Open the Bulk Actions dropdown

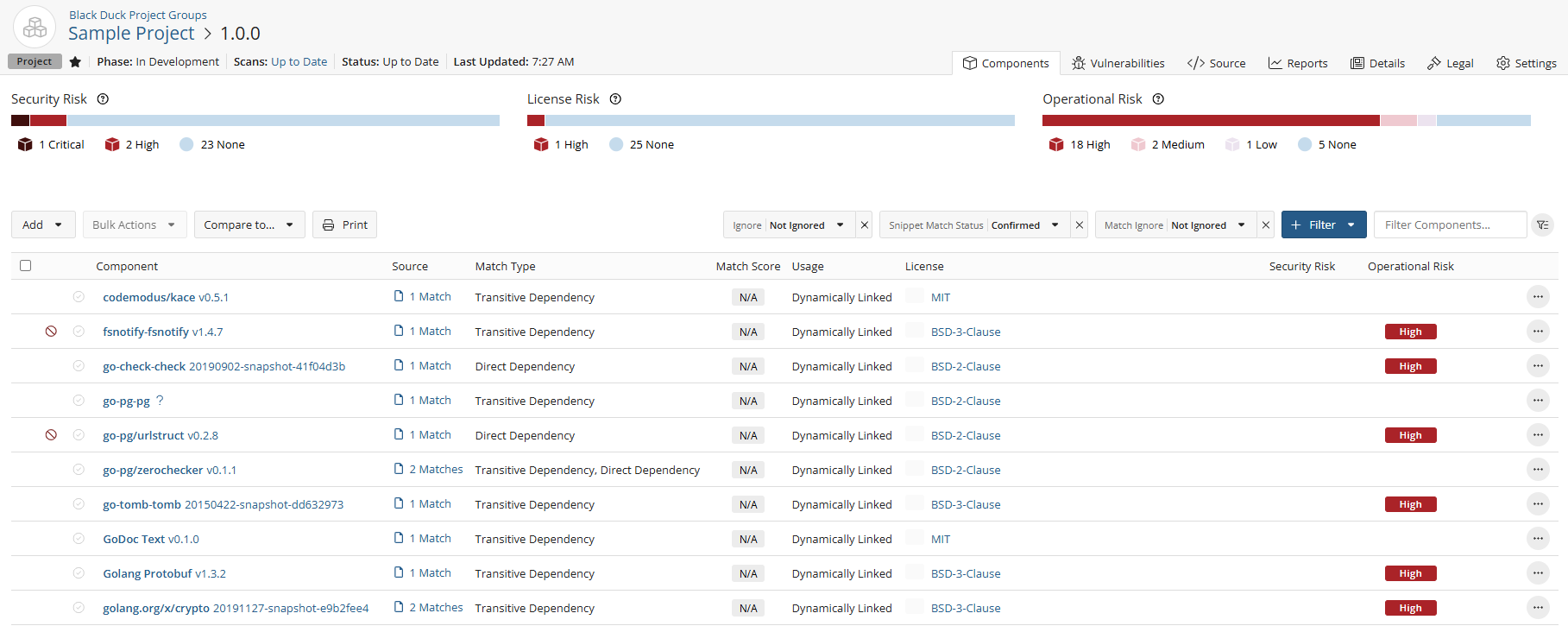click(134, 224)
